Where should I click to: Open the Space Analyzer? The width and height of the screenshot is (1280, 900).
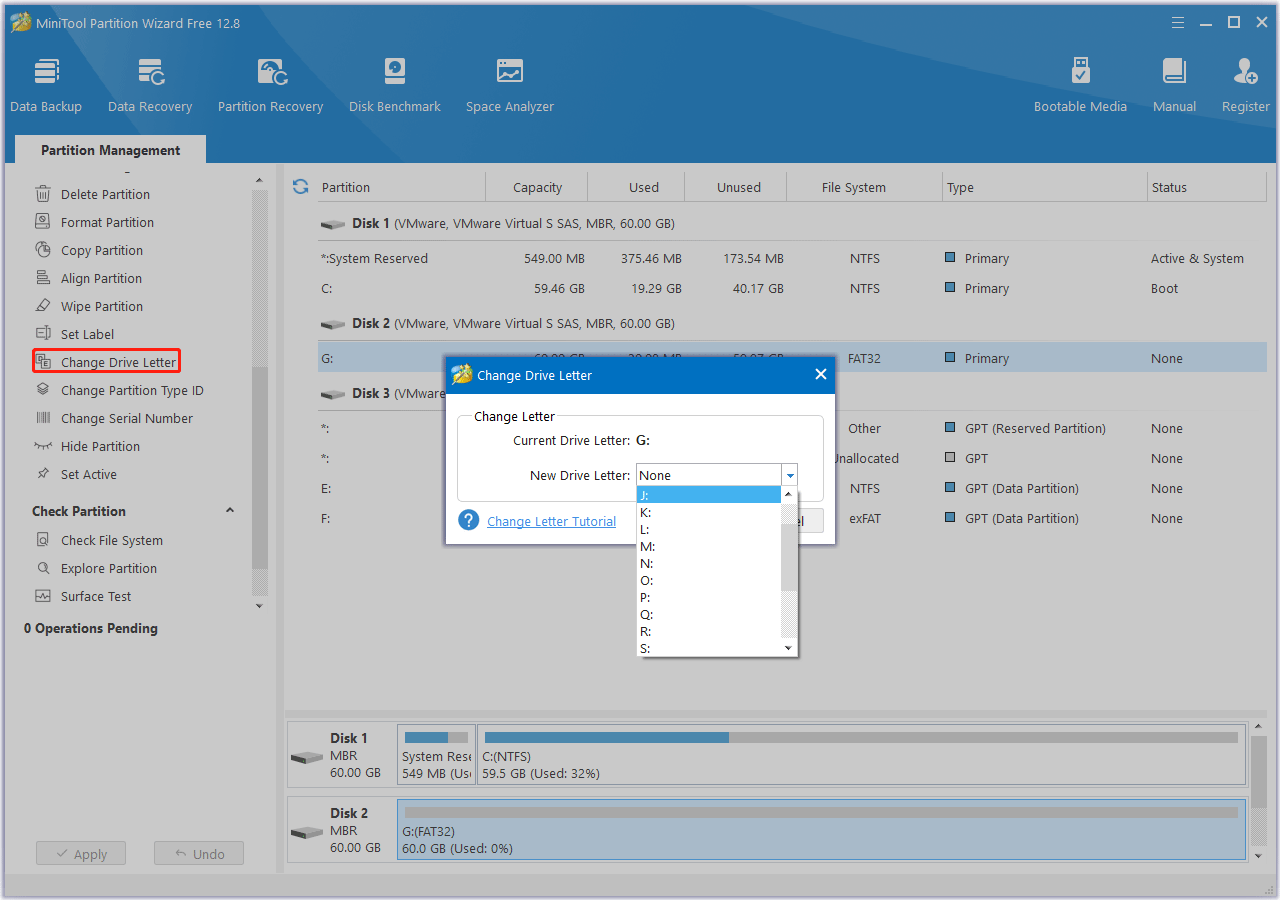click(x=509, y=82)
